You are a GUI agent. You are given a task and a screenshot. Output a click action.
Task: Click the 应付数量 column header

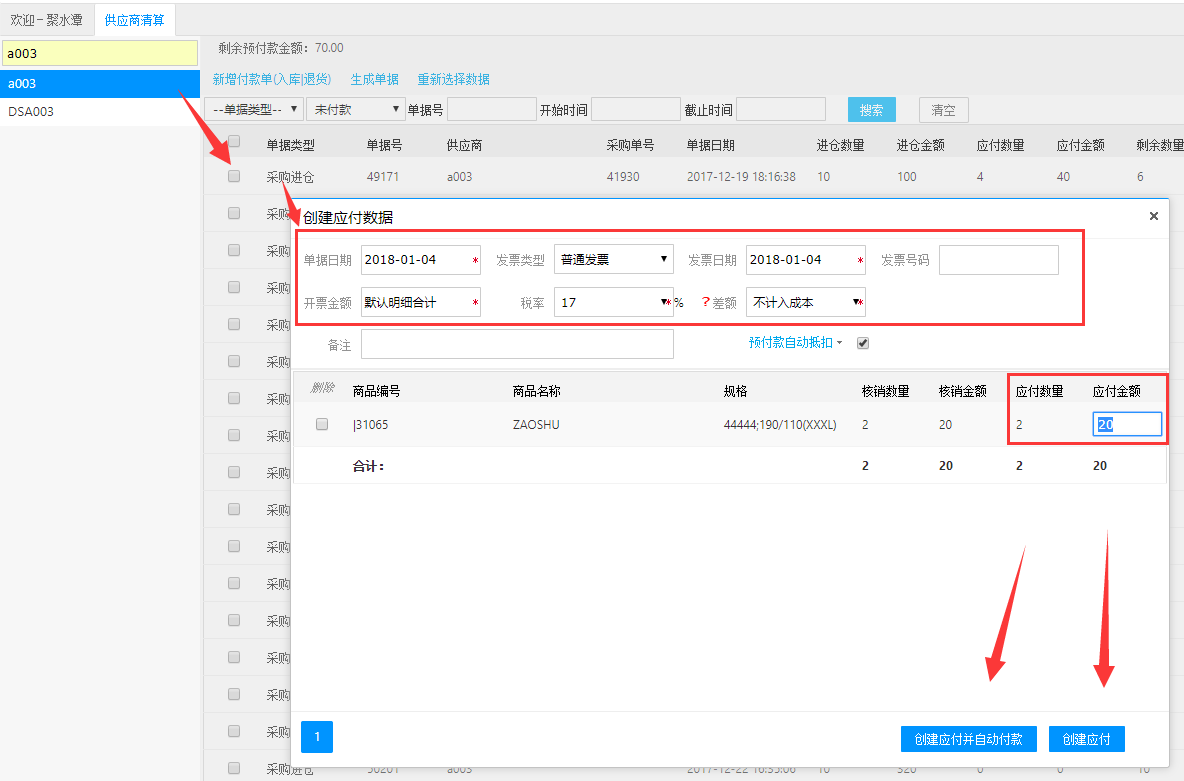tap(1039, 391)
